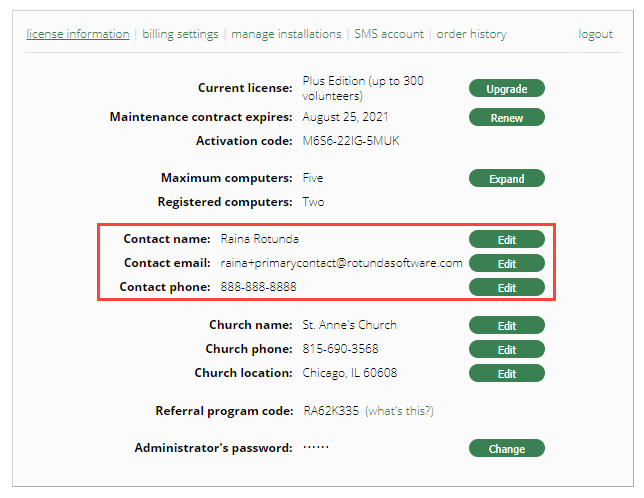This screenshot has height=498, width=644.
Task: View the order history tab
Action: click(472, 34)
